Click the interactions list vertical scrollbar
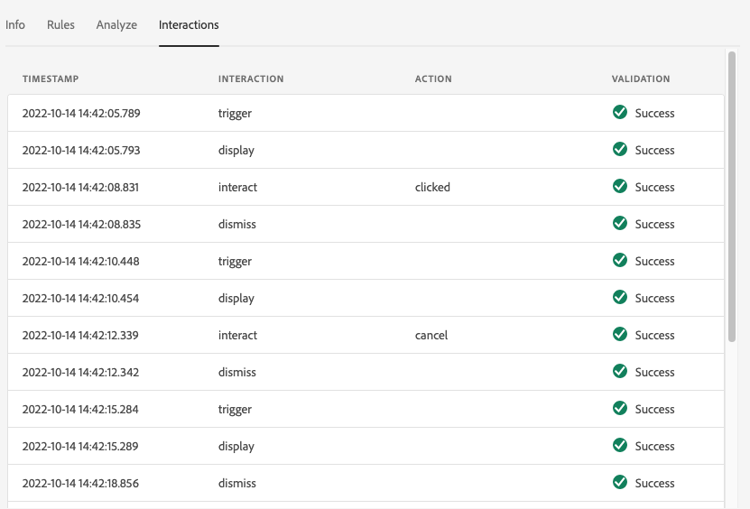 click(733, 200)
